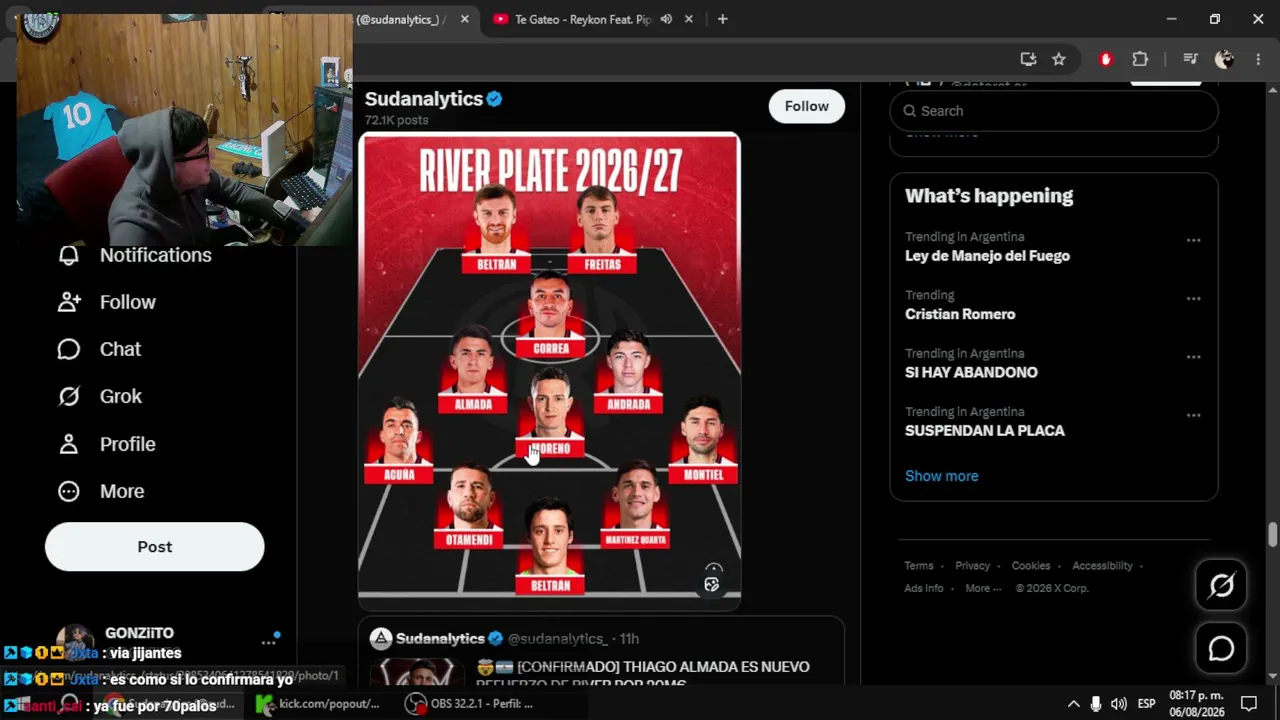Viewport: 1280px width, 720px height.
Task: Click the taskbar microphone icon
Action: pos(1096,704)
